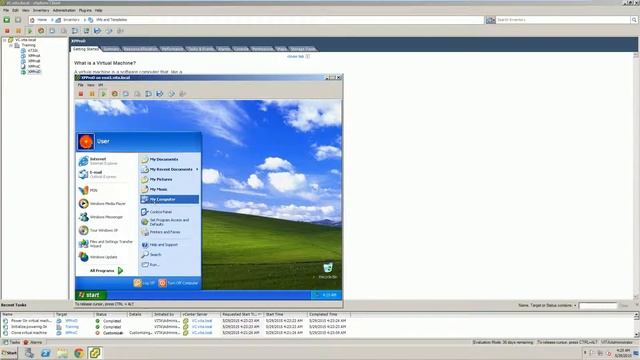Click the Internet Explorer icon in XP Start menu
Image resolution: width=640 pixels, height=360 pixels.
pos(84,161)
